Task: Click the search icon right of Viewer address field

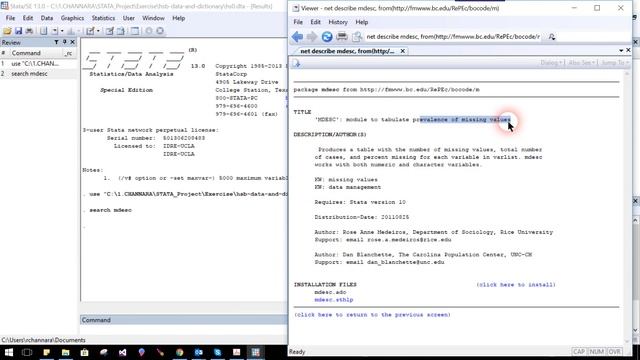Action: [552, 37]
